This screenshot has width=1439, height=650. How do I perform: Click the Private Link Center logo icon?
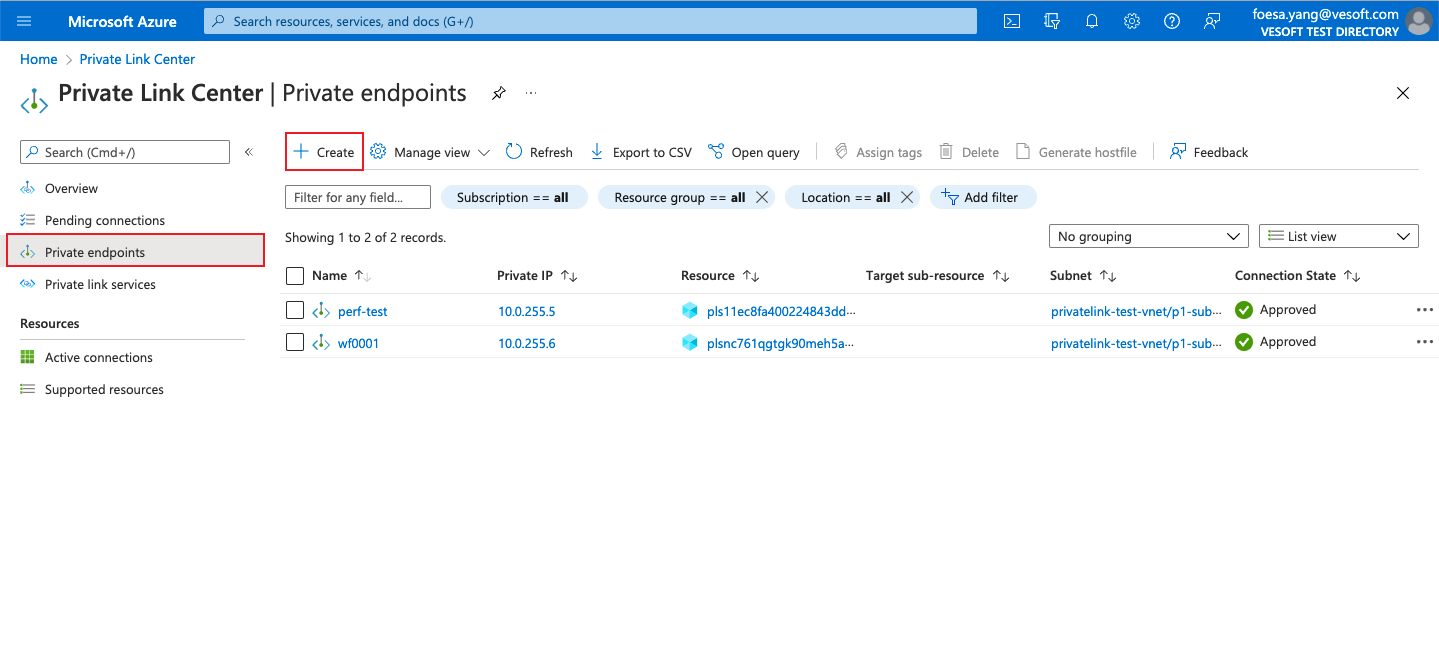pyautogui.click(x=34, y=100)
